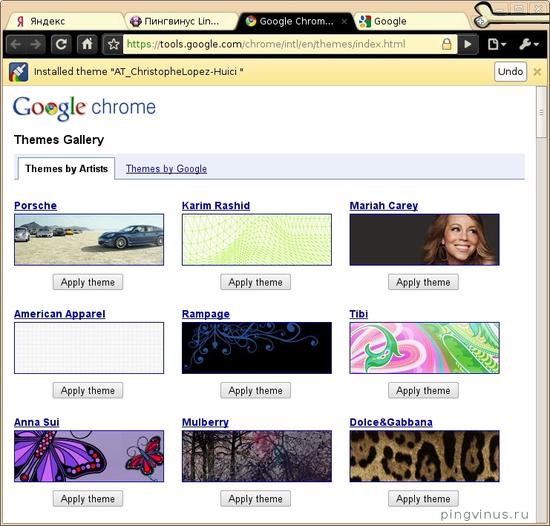Select the Themes by Artists tab
Image resolution: width=550 pixels, height=526 pixels.
[66, 169]
